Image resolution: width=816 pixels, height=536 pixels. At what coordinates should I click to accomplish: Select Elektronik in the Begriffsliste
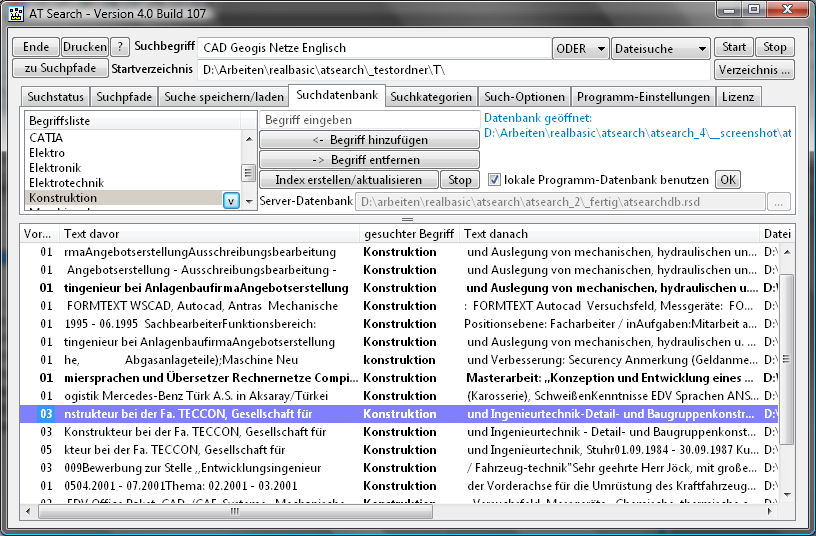click(133, 168)
